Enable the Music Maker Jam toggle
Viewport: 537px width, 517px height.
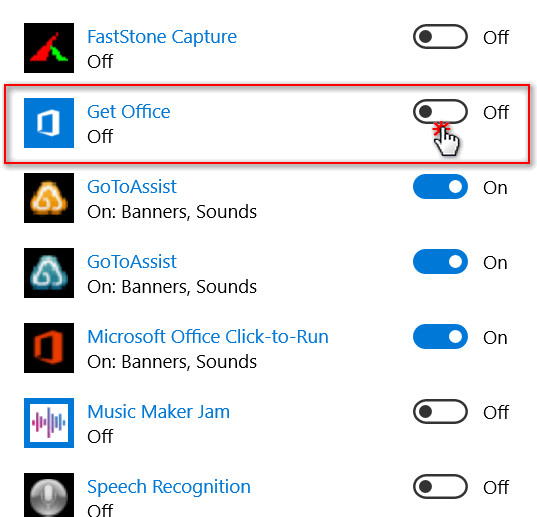click(440, 412)
